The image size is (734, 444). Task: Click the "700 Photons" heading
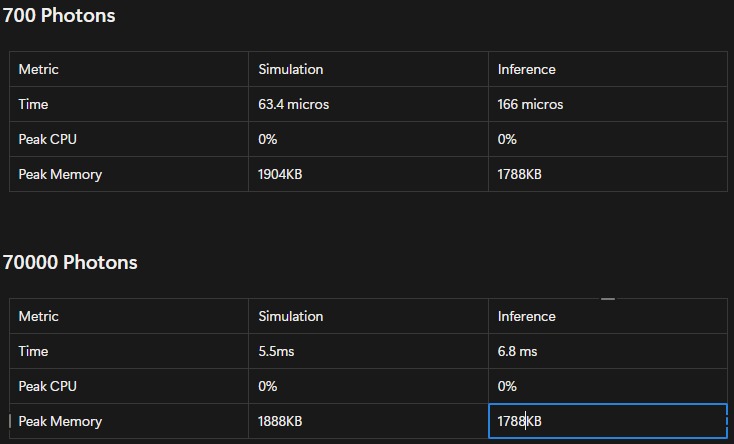point(59,15)
